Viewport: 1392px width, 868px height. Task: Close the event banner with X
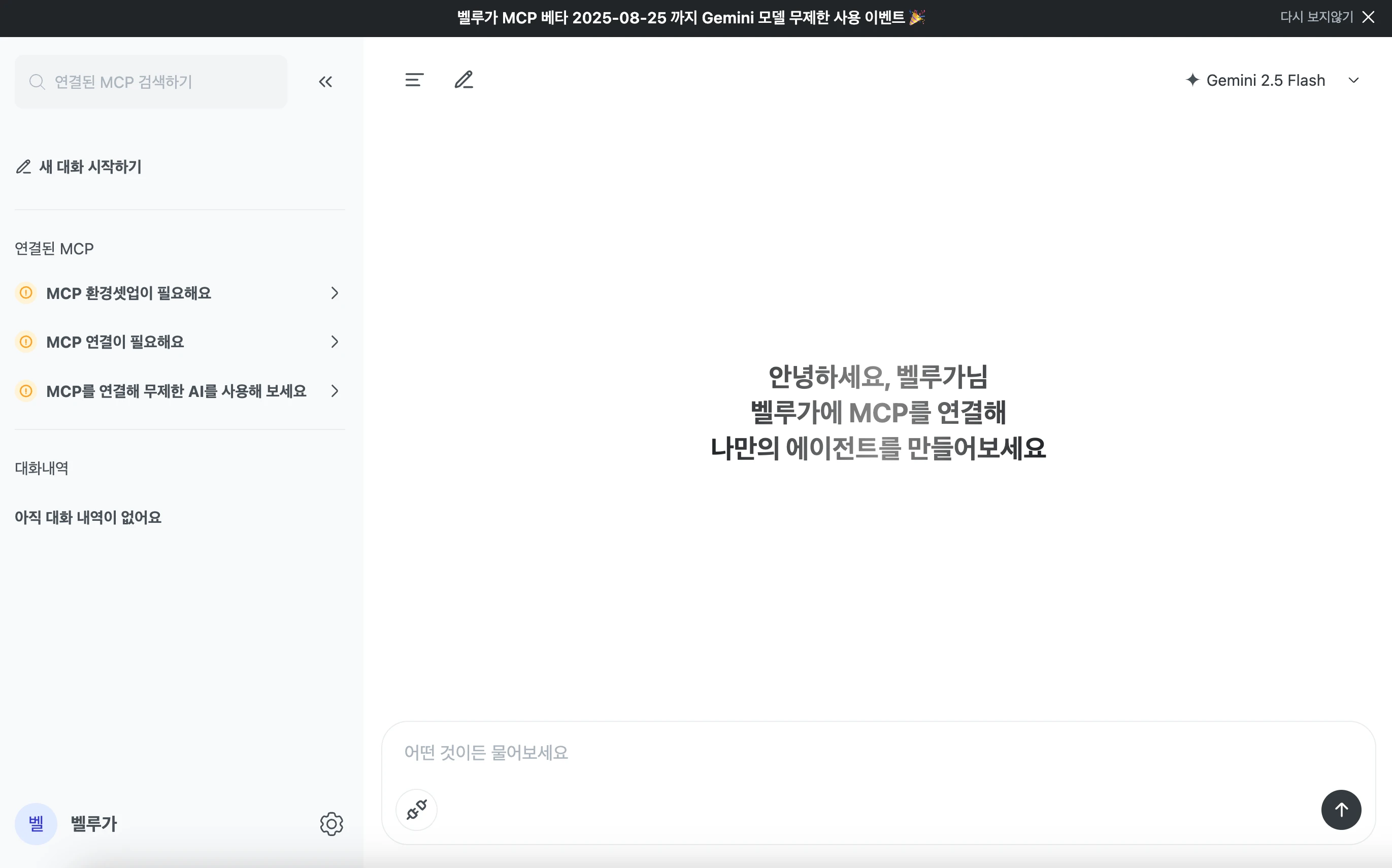(x=1369, y=17)
